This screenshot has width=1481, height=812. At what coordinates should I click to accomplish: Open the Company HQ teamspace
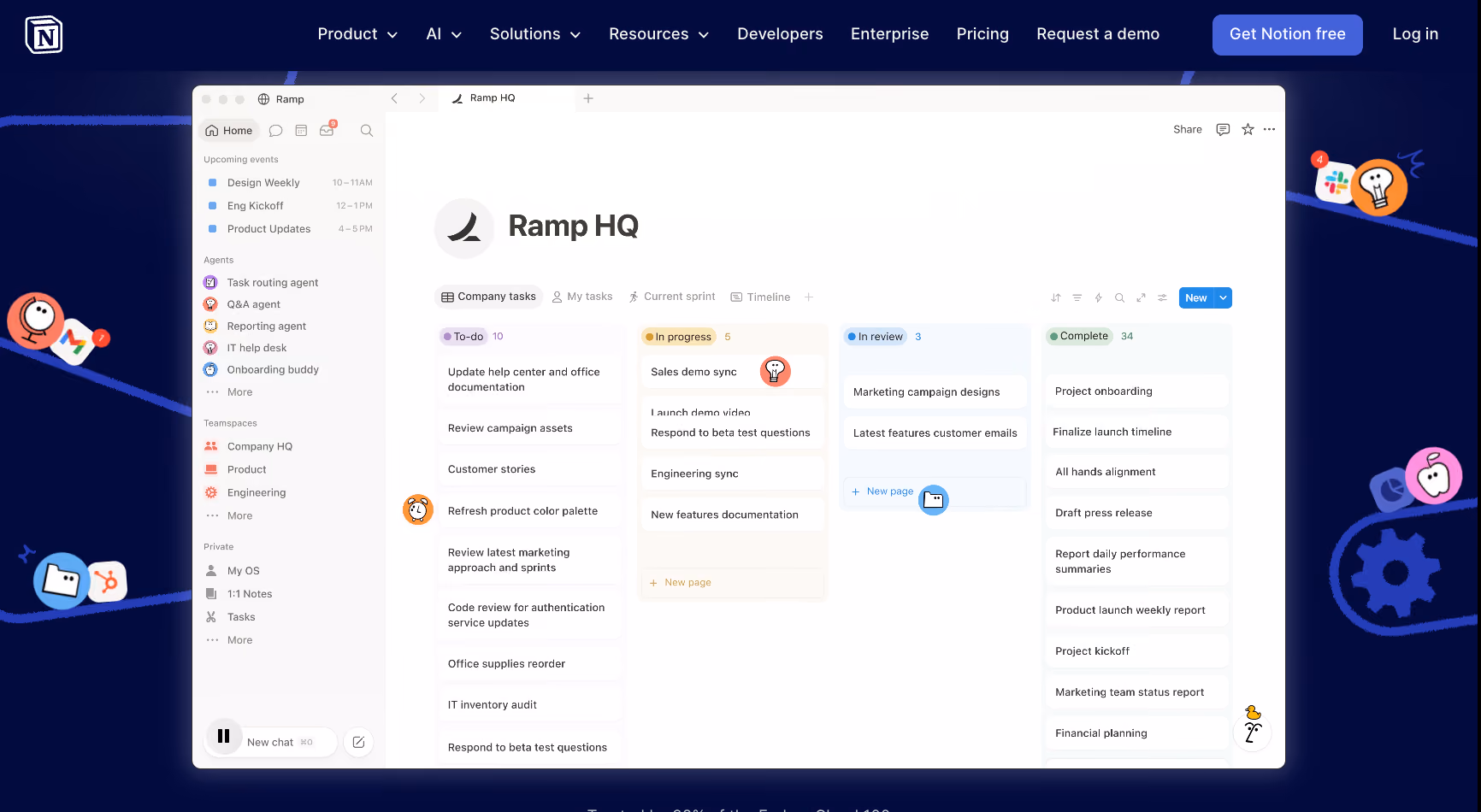260,447
